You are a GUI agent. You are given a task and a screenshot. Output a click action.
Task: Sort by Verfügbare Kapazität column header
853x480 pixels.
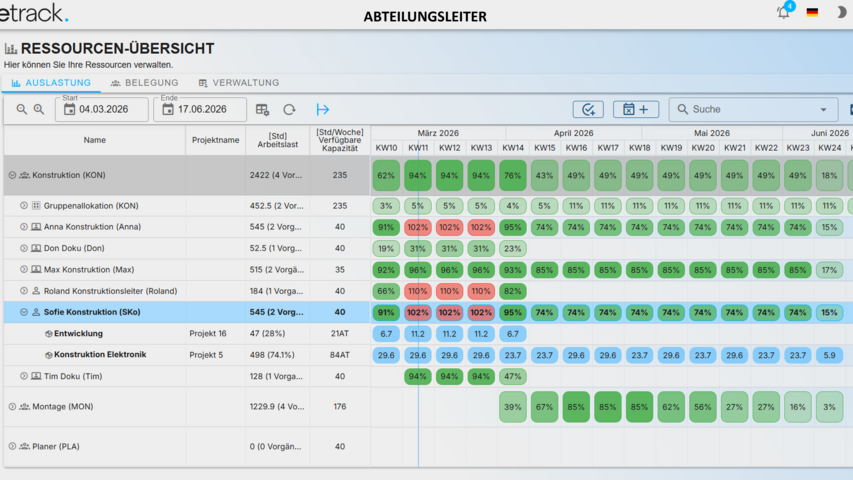(340, 140)
